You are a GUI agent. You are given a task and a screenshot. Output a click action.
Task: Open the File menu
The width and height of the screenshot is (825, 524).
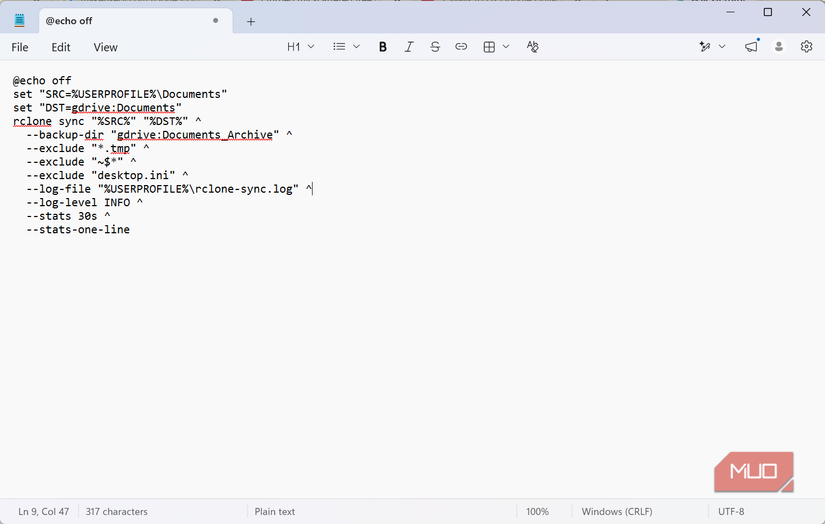(20, 47)
